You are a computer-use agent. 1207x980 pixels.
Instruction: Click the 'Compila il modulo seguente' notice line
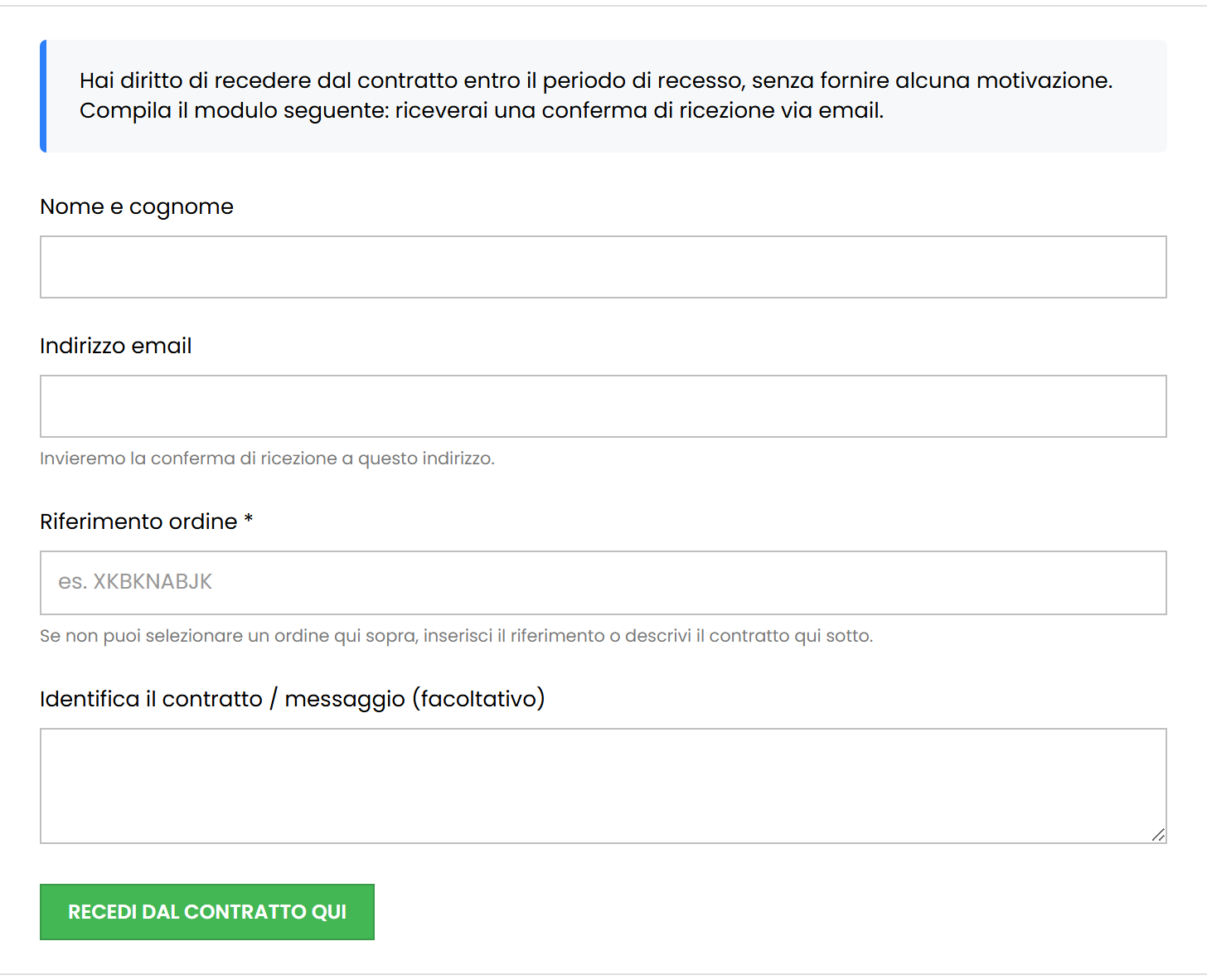click(x=482, y=110)
